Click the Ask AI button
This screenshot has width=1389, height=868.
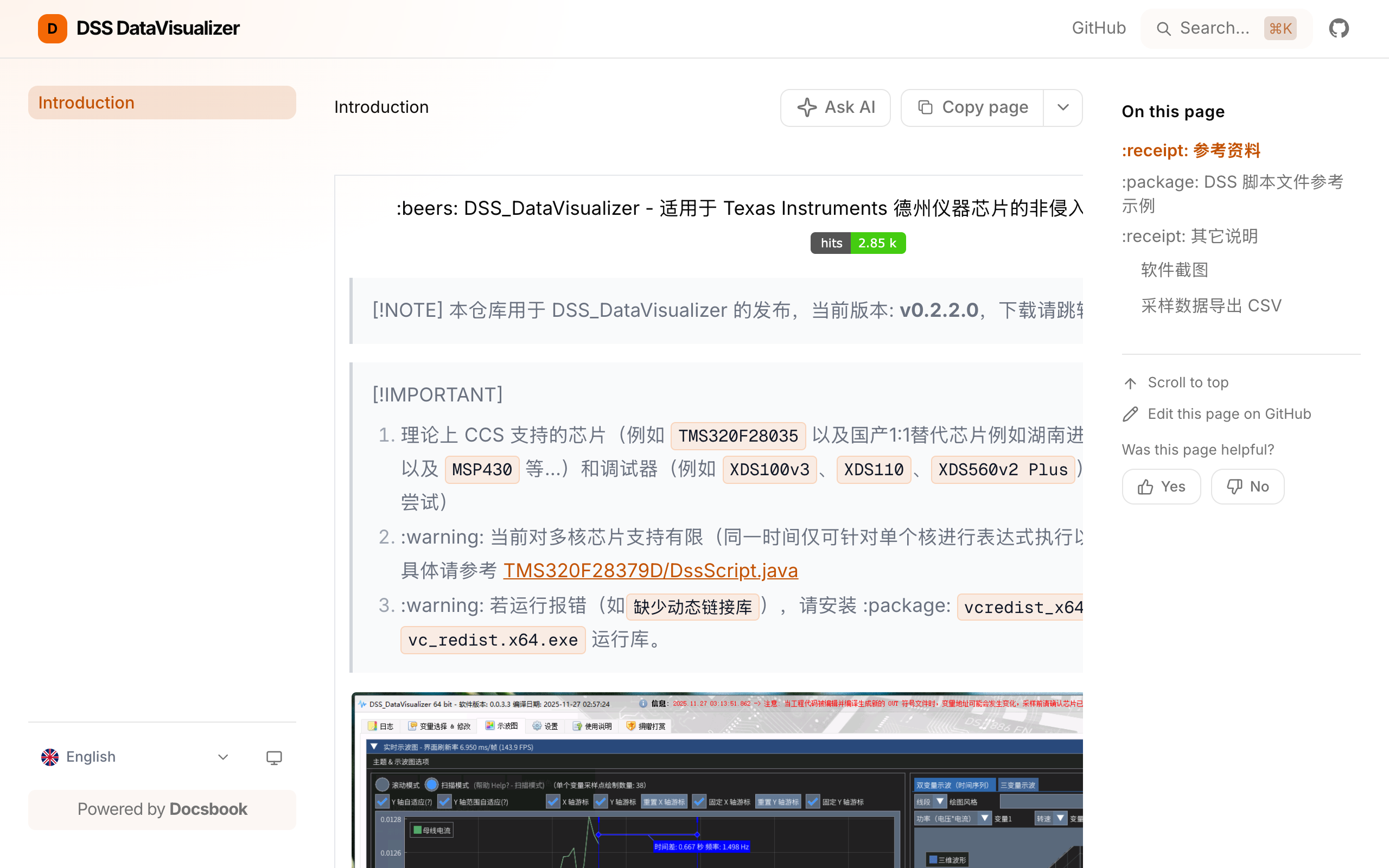(x=835, y=107)
